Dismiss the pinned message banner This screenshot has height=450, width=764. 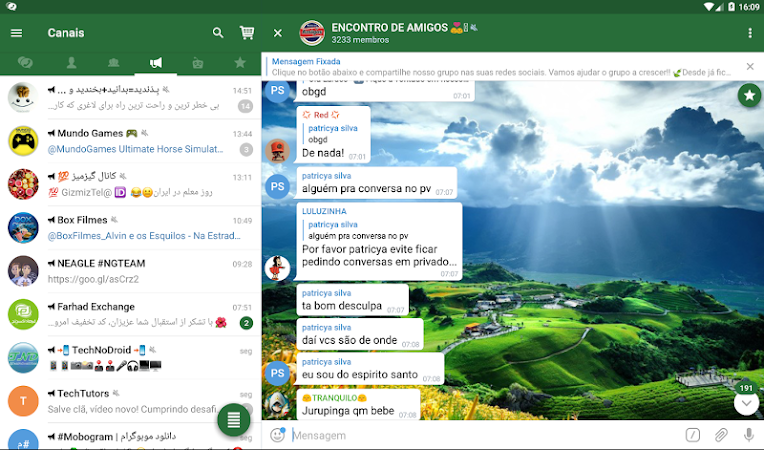[750, 67]
